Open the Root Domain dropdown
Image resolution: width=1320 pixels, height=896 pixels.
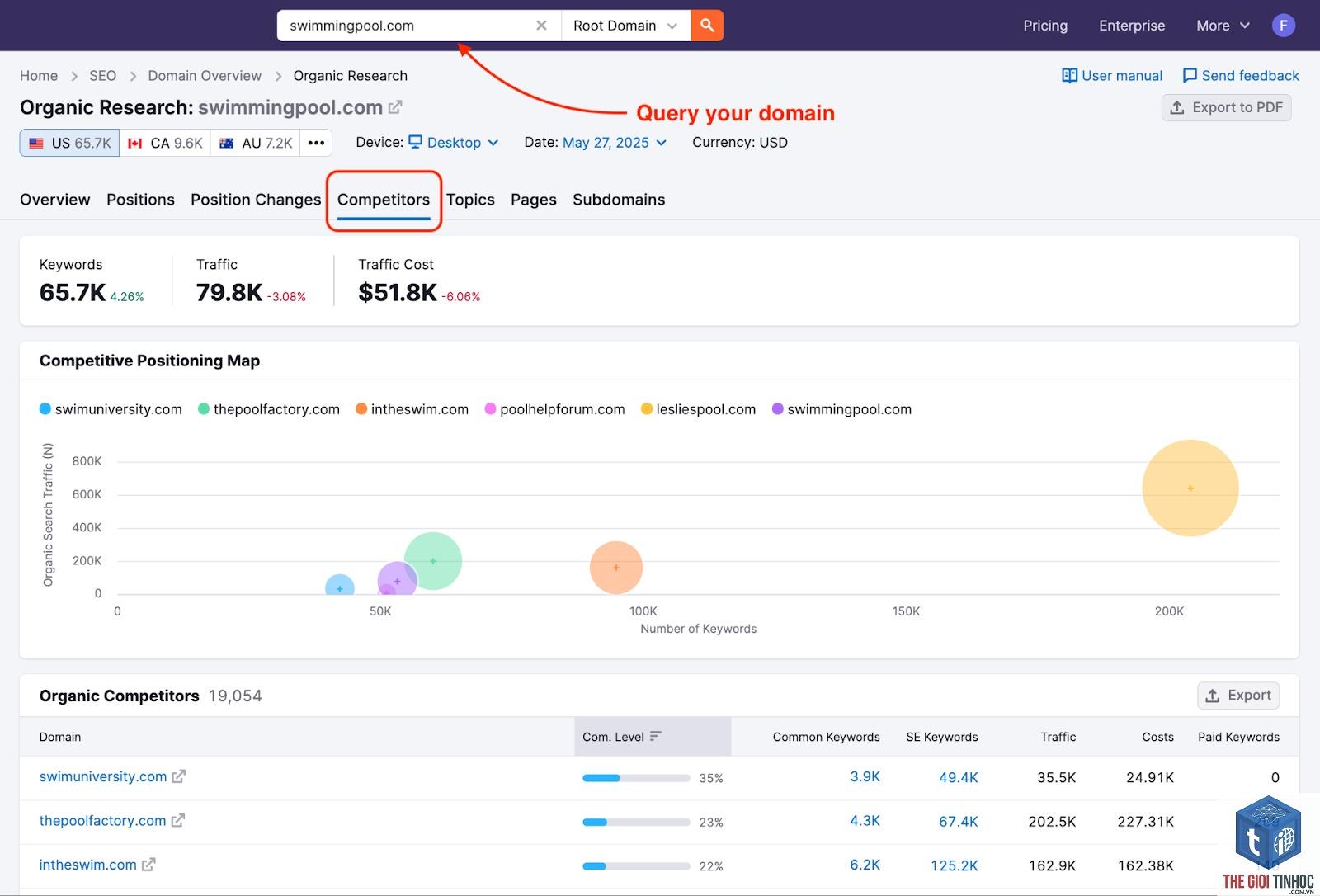625,26
